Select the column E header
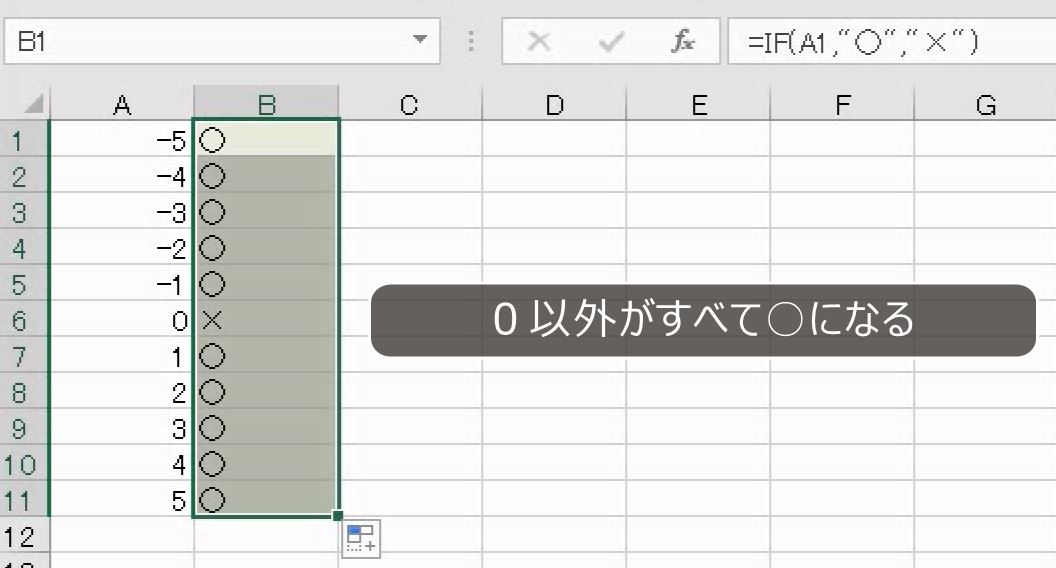1056x568 pixels. (x=698, y=104)
